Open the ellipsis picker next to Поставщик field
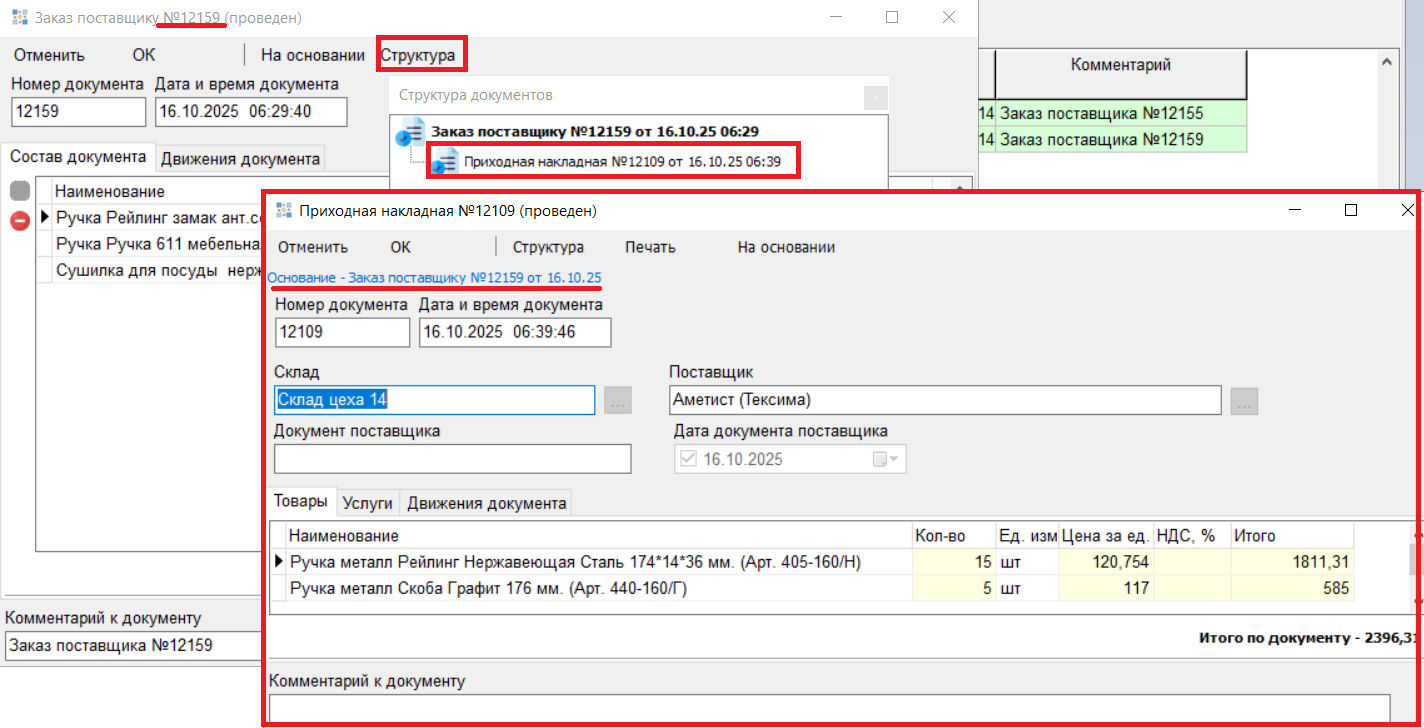Image resolution: width=1424 pixels, height=728 pixels. pyautogui.click(x=1244, y=401)
